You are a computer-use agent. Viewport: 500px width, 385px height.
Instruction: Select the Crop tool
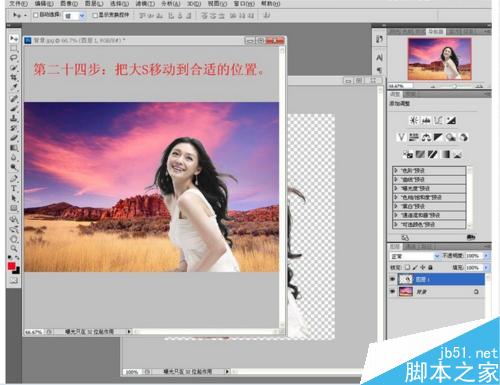pos(13,78)
